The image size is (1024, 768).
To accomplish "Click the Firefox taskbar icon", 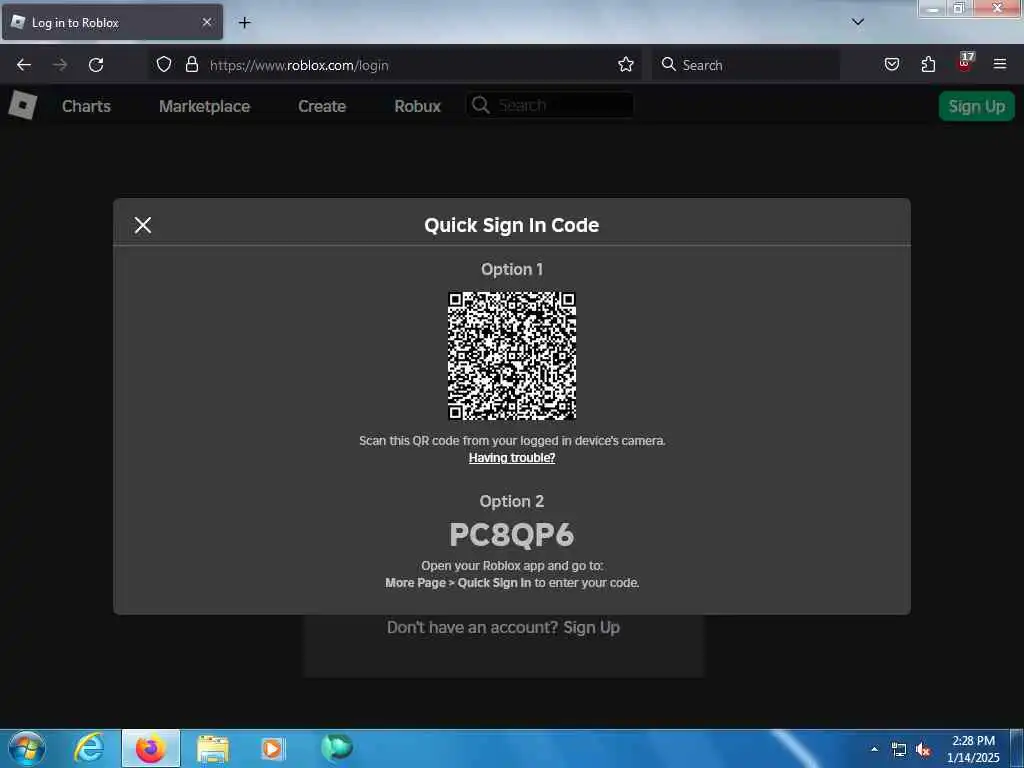I will coord(151,748).
